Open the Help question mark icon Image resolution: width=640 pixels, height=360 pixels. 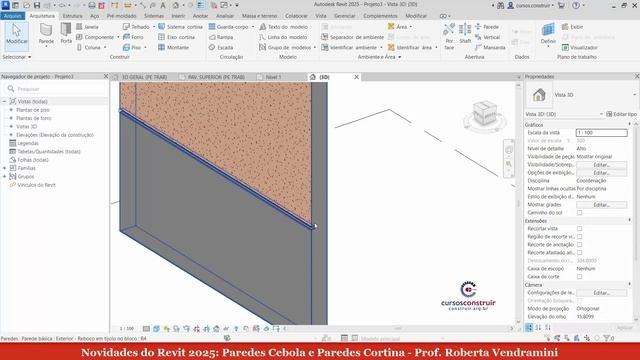pos(576,5)
